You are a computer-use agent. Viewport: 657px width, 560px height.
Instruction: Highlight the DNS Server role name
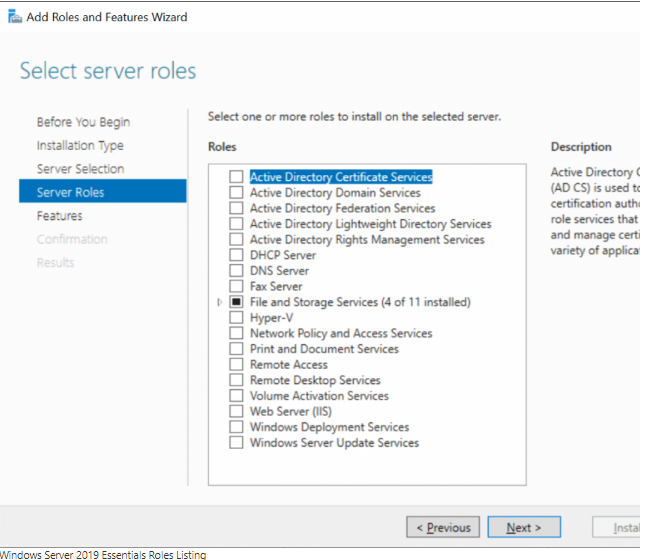[279, 271]
